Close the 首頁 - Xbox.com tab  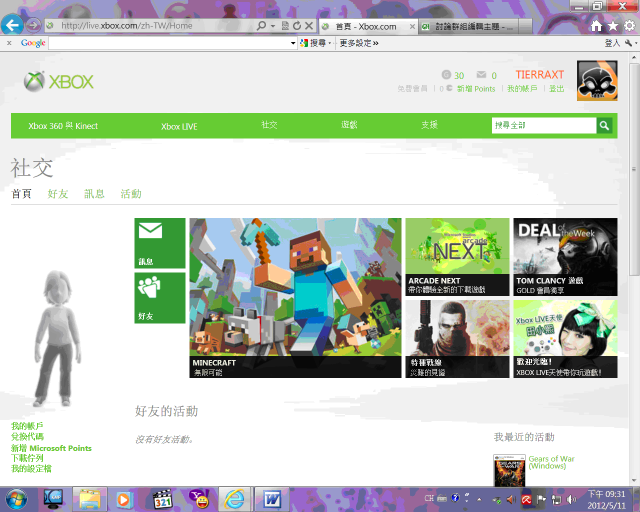tap(412, 27)
